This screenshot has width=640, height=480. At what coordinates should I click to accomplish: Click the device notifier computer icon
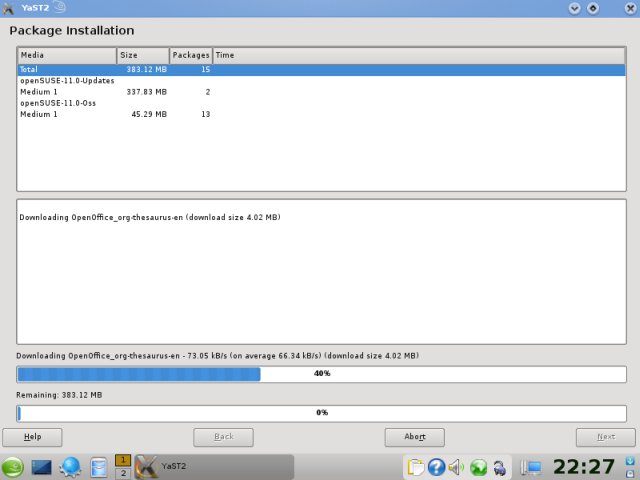[x=532, y=467]
